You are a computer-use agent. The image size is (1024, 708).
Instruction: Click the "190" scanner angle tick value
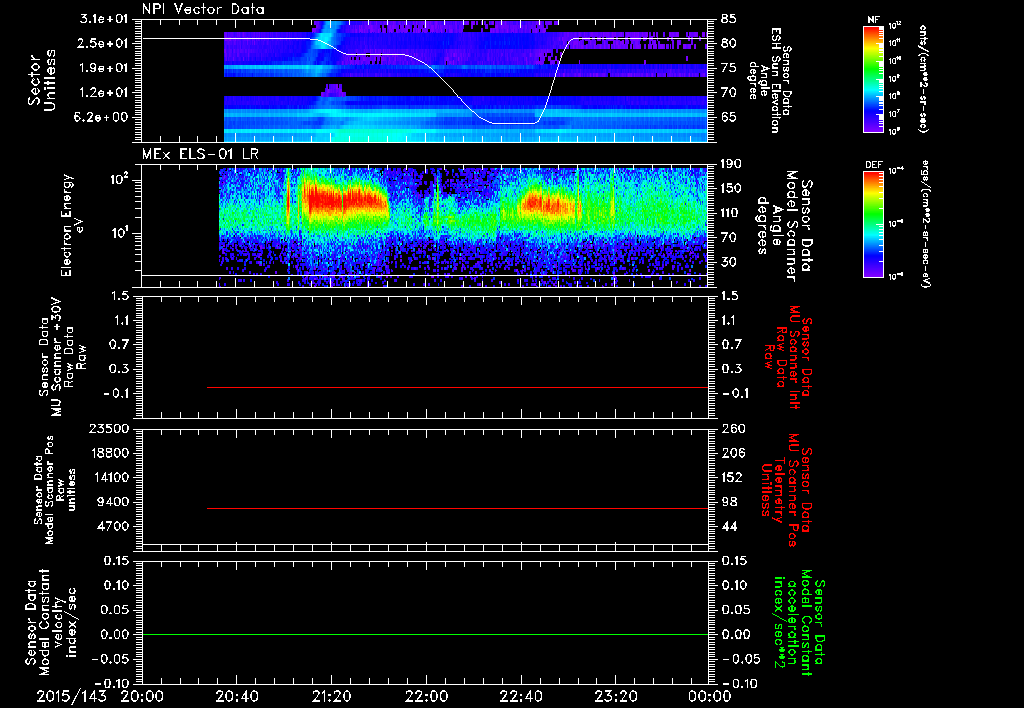pos(731,164)
